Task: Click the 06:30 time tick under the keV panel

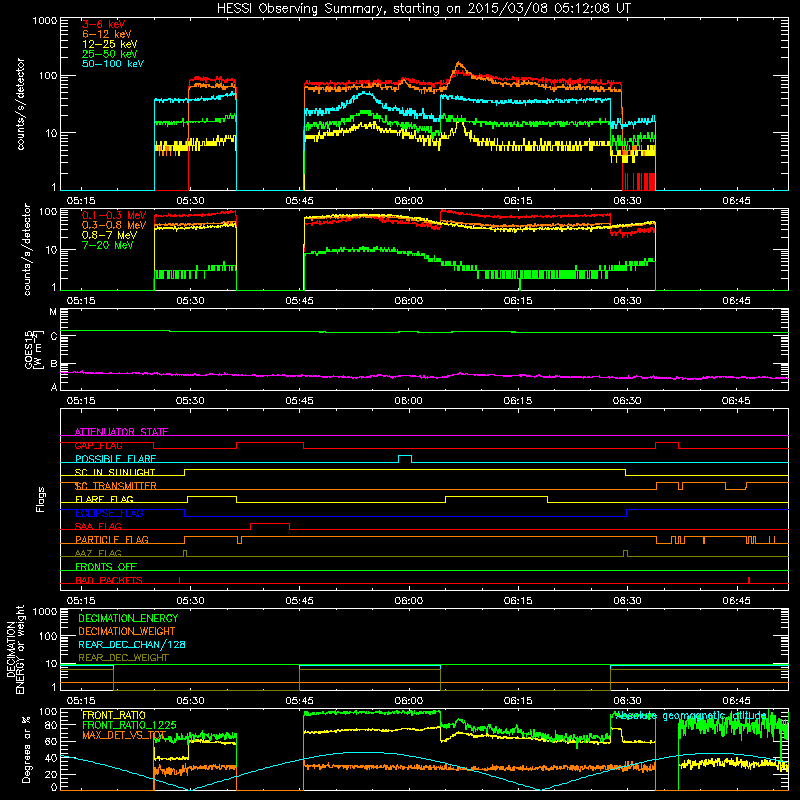Action: click(627, 201)
